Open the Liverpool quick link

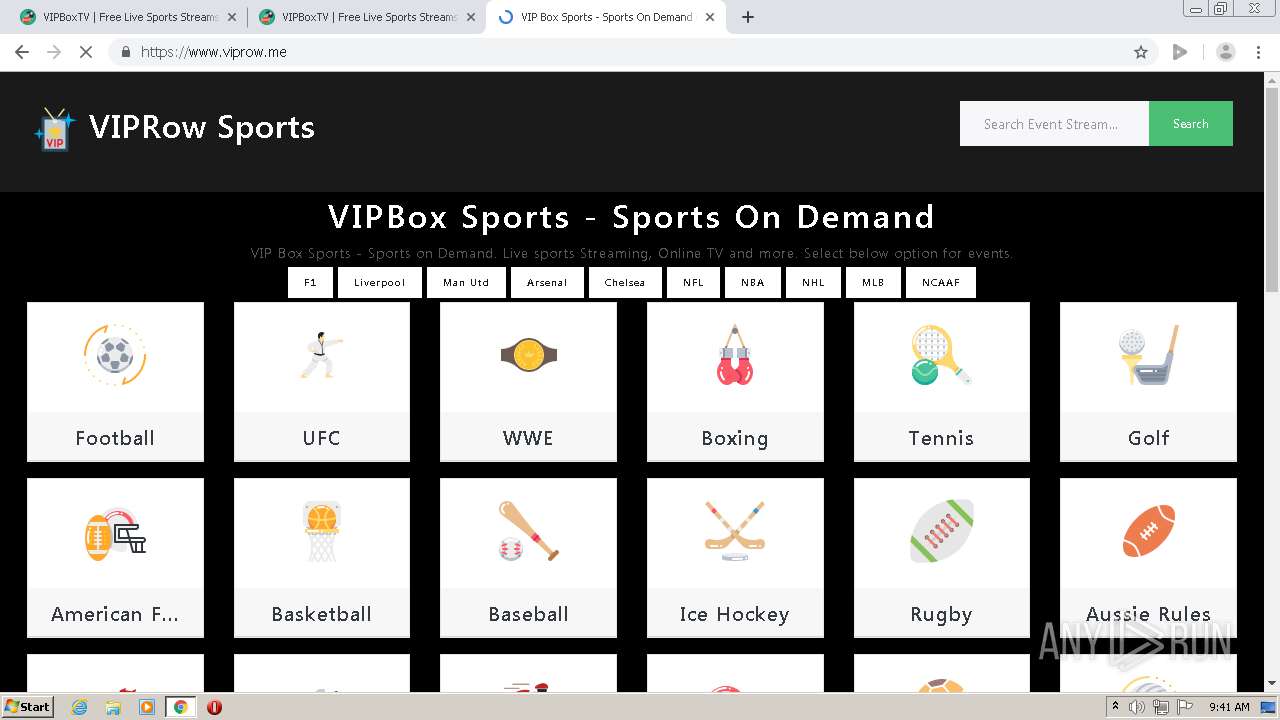coord(379,282)
